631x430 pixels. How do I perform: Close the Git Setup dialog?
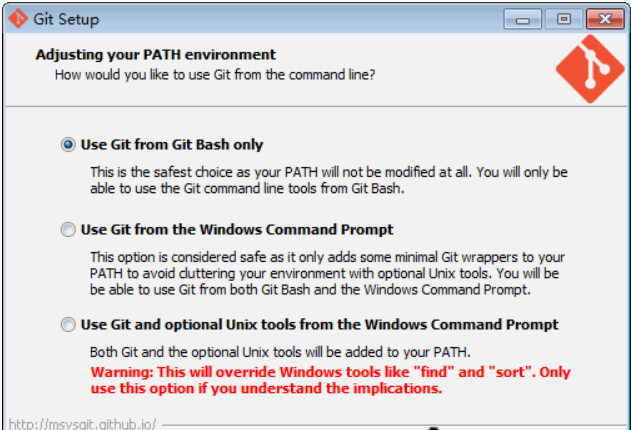(604, 18)
